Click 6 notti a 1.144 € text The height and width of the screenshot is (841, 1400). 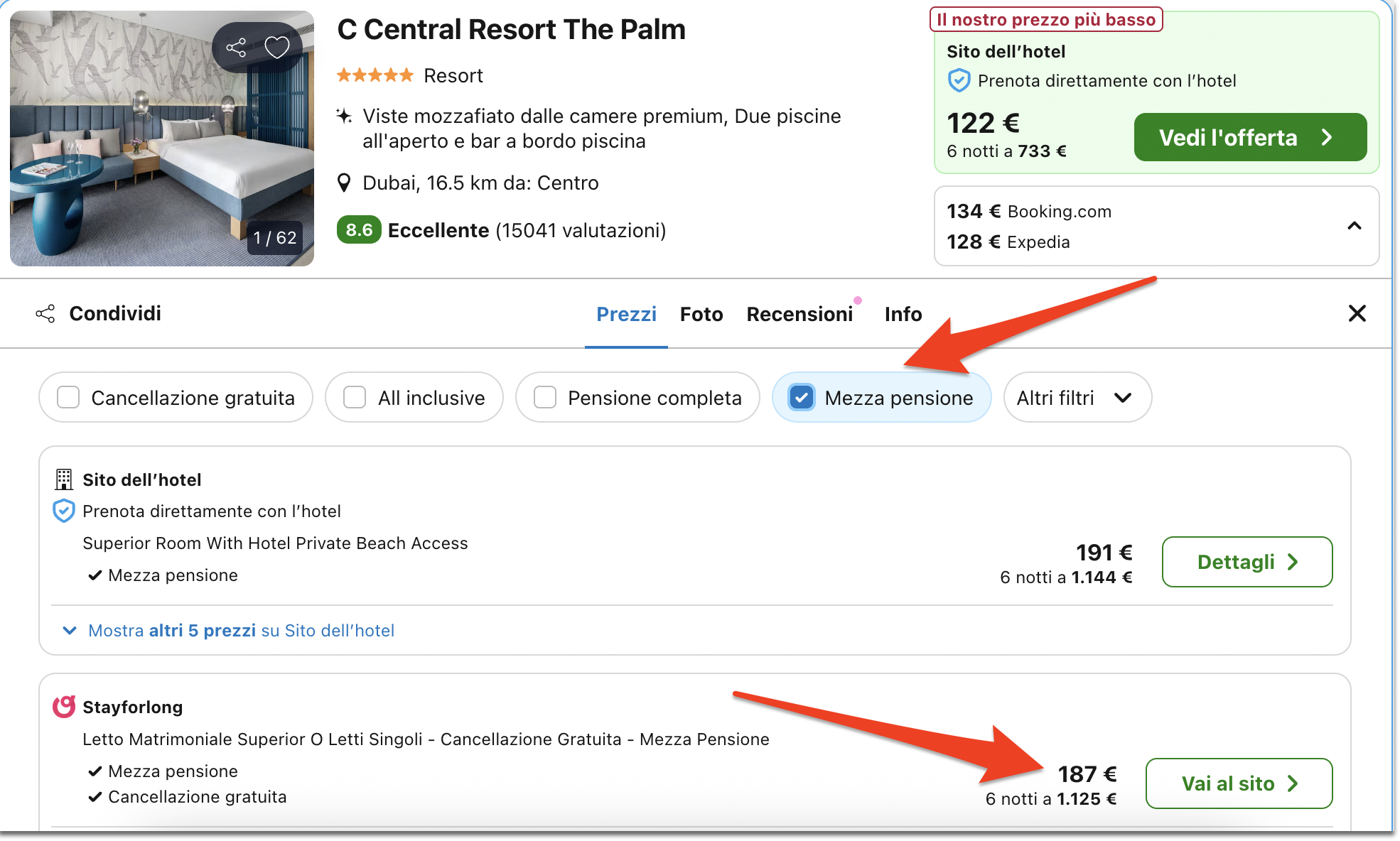click(1066, 577)
